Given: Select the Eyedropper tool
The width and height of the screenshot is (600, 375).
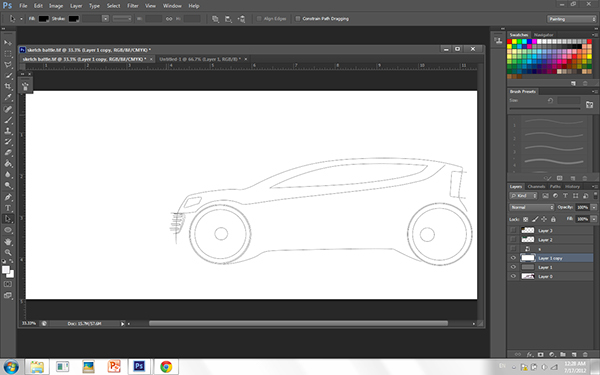Looking at the screenshot, I should [x=8, y=98].
